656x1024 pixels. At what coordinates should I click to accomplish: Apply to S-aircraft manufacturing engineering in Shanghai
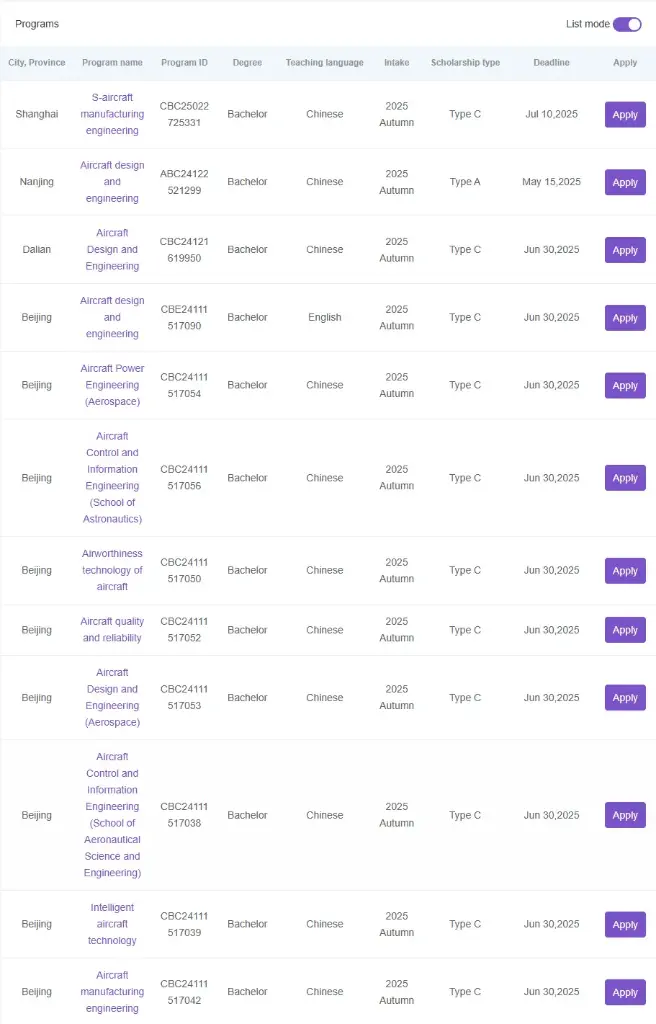[x=625, y=114]
